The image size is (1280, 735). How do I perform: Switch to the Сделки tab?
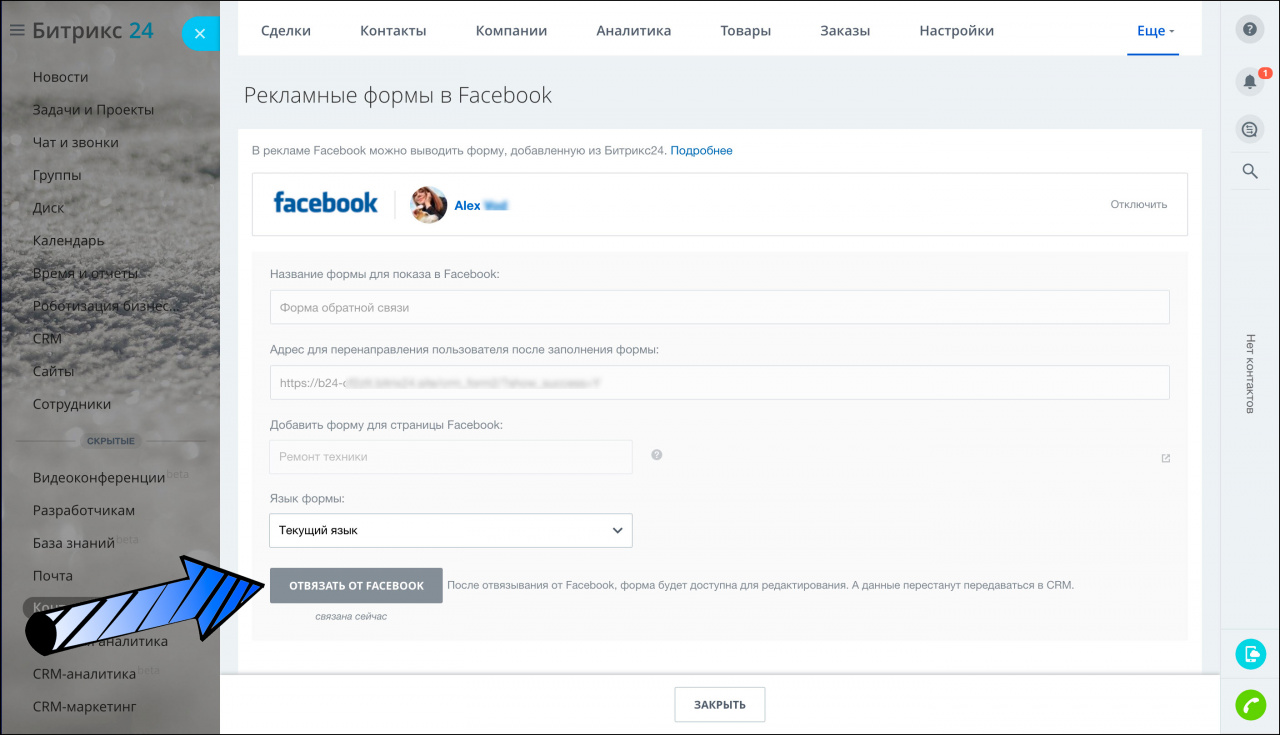(x=286, y=31)
